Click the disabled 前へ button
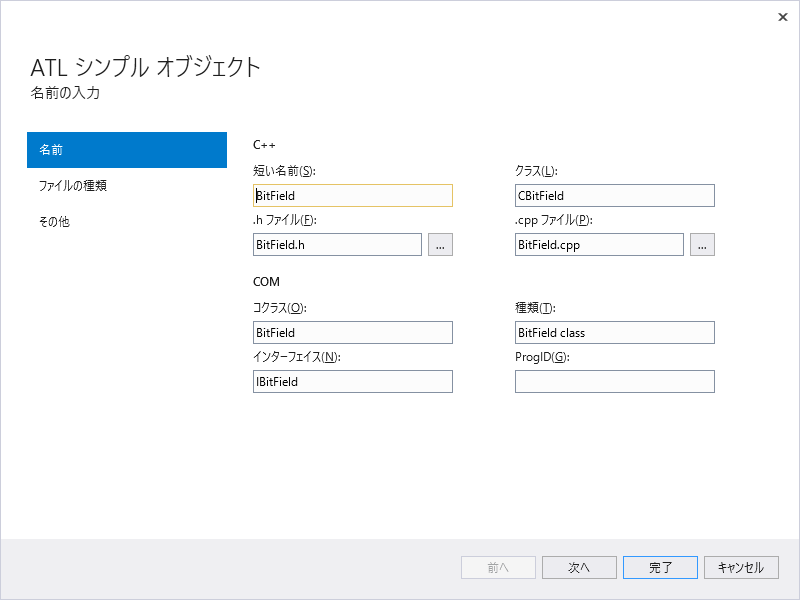Screen dimensions: 800x600 [x=498, y=567]
